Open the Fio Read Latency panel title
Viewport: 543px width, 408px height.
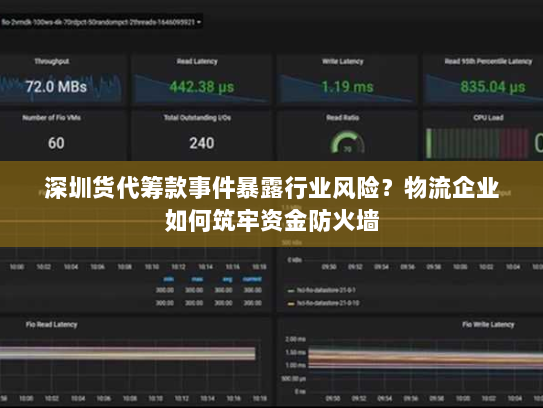pyautogui.click(x=52, y=325)
